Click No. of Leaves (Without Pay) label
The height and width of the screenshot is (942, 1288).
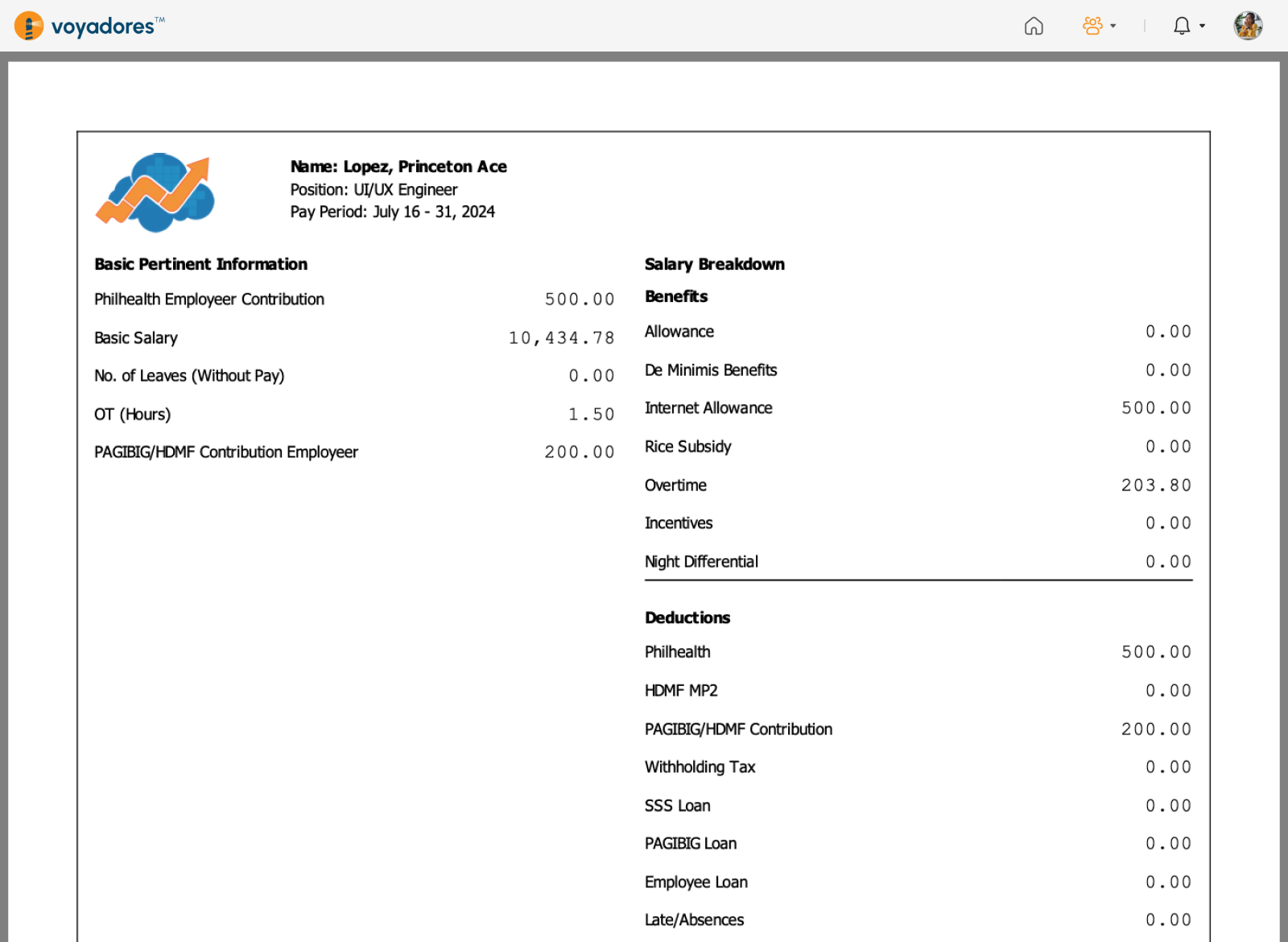point(189,376)
